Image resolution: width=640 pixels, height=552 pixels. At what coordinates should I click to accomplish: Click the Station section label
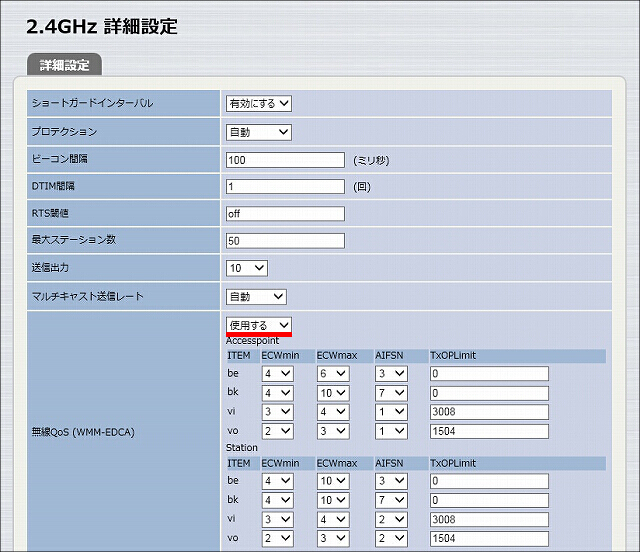pyautogui.click(x=242, y=448)
